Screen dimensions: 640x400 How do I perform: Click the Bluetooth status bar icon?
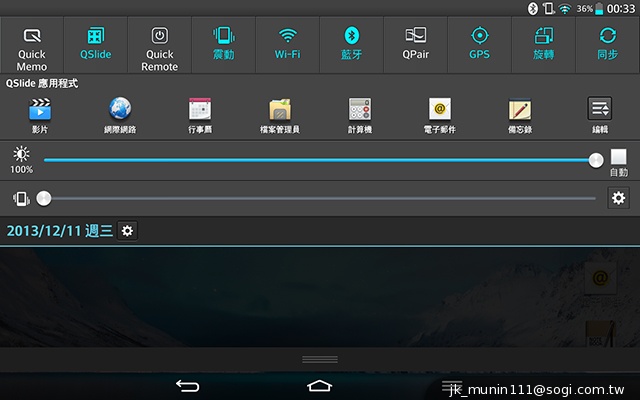coord(533,9)
